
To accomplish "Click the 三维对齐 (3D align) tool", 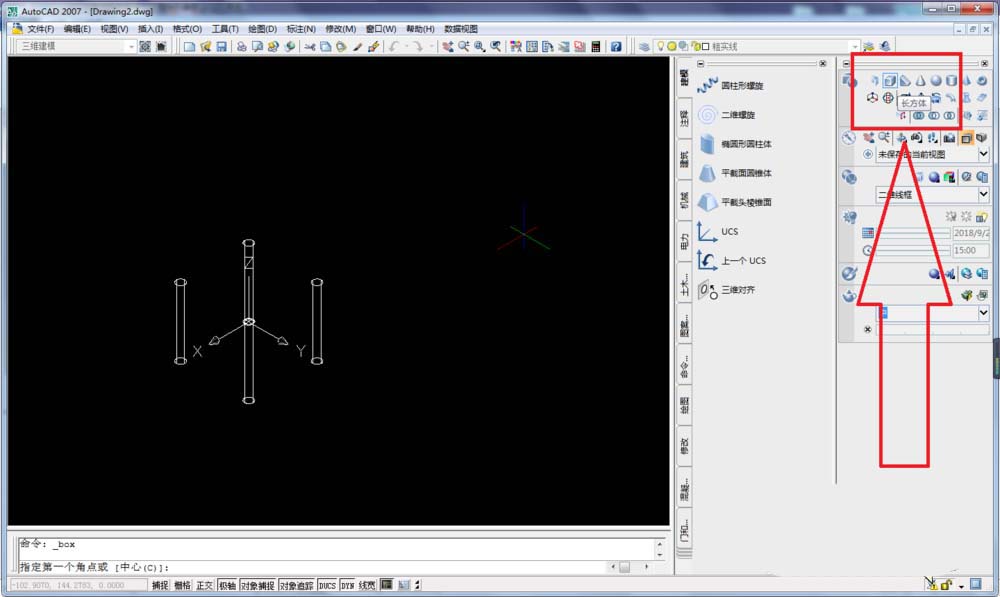I will tap(706, 289).
